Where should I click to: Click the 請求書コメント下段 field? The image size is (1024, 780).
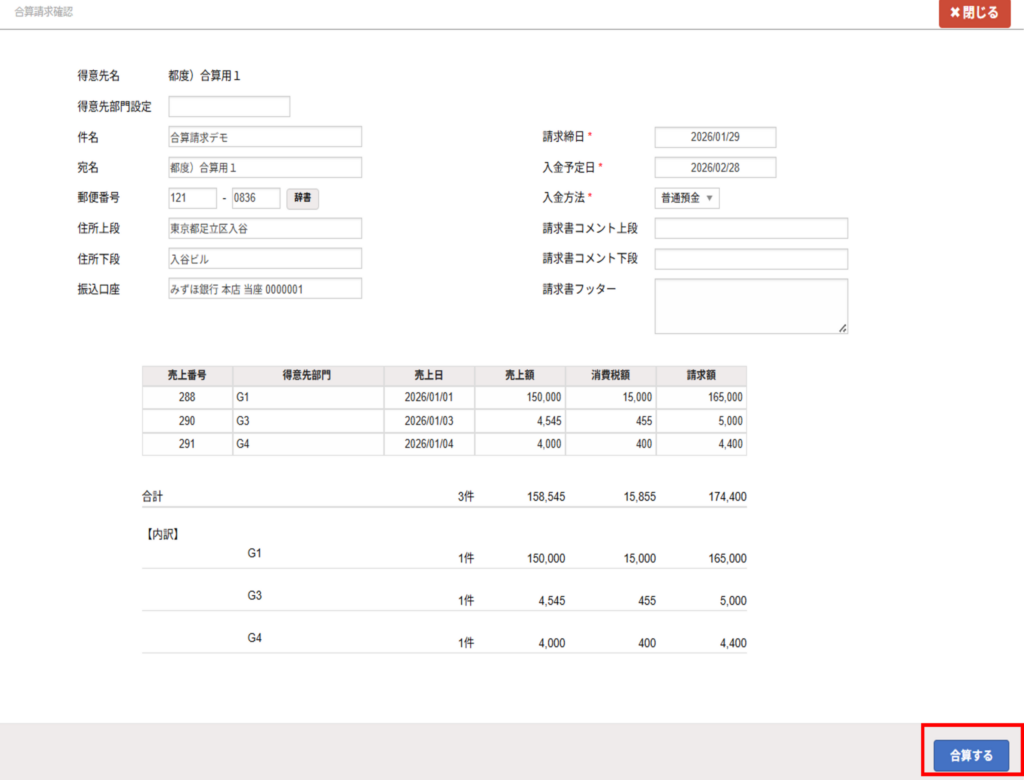tap(751, 259)
